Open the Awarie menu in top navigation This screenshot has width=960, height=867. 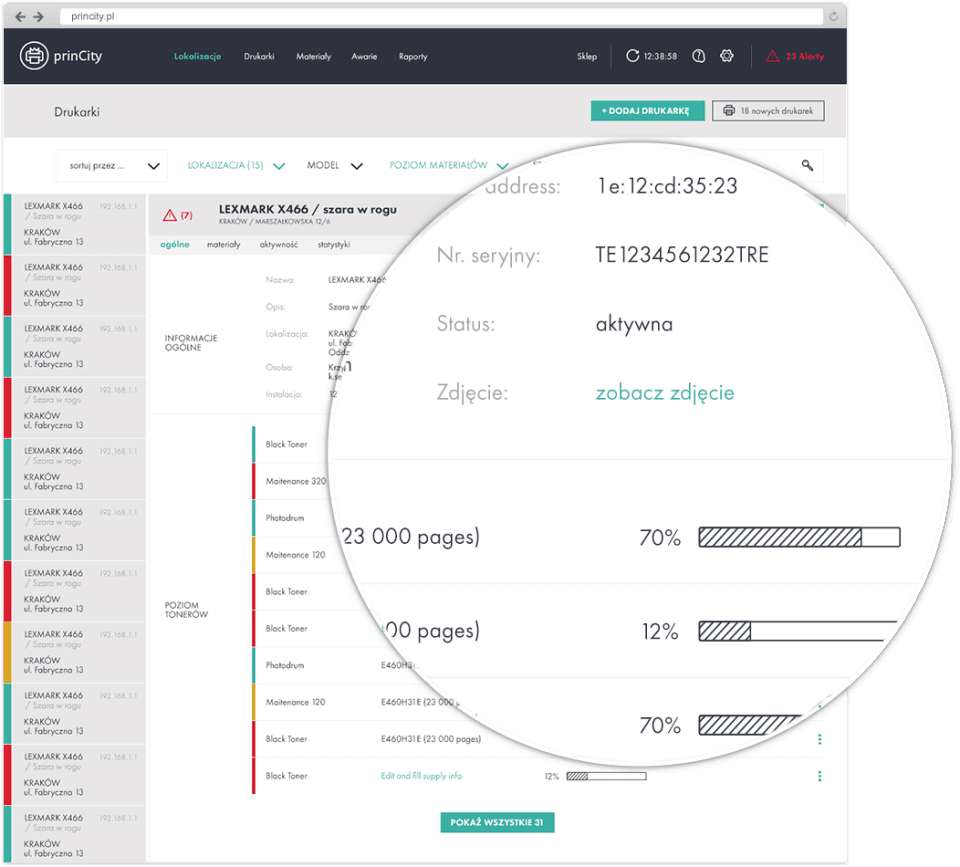[364, 57]
